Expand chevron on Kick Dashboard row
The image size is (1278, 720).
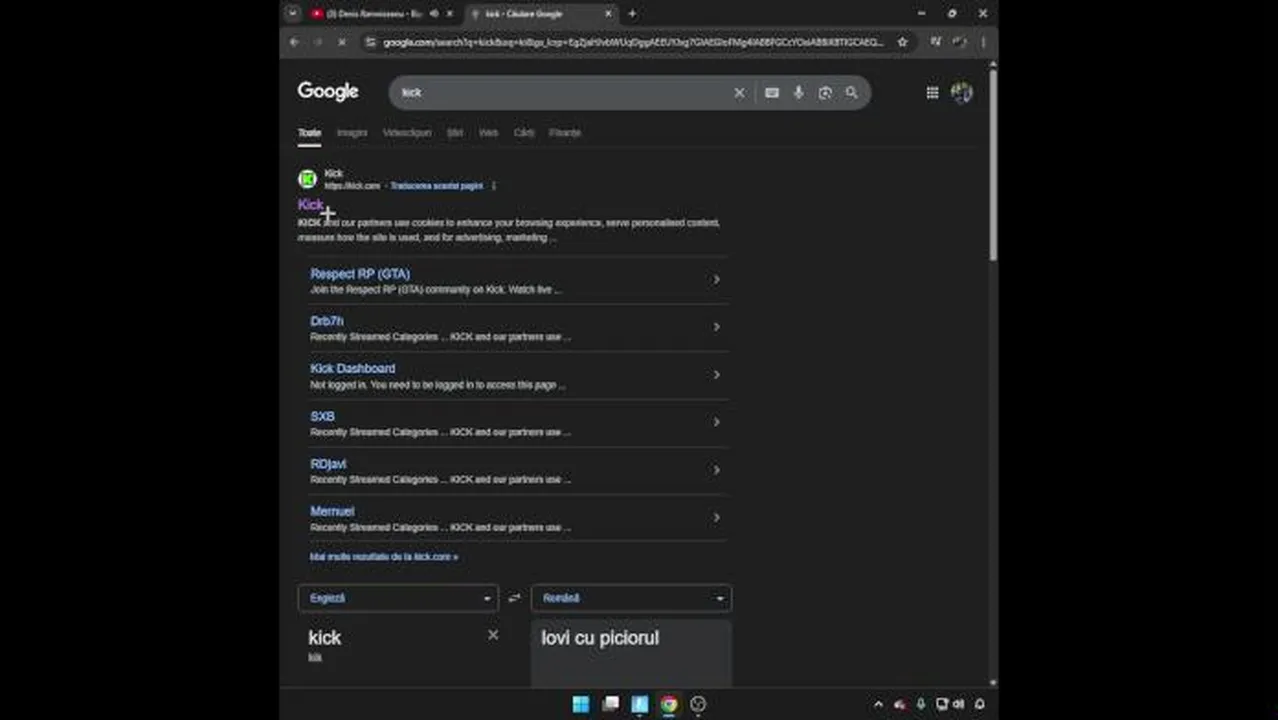pyautogui.click(x=716, y=375)
